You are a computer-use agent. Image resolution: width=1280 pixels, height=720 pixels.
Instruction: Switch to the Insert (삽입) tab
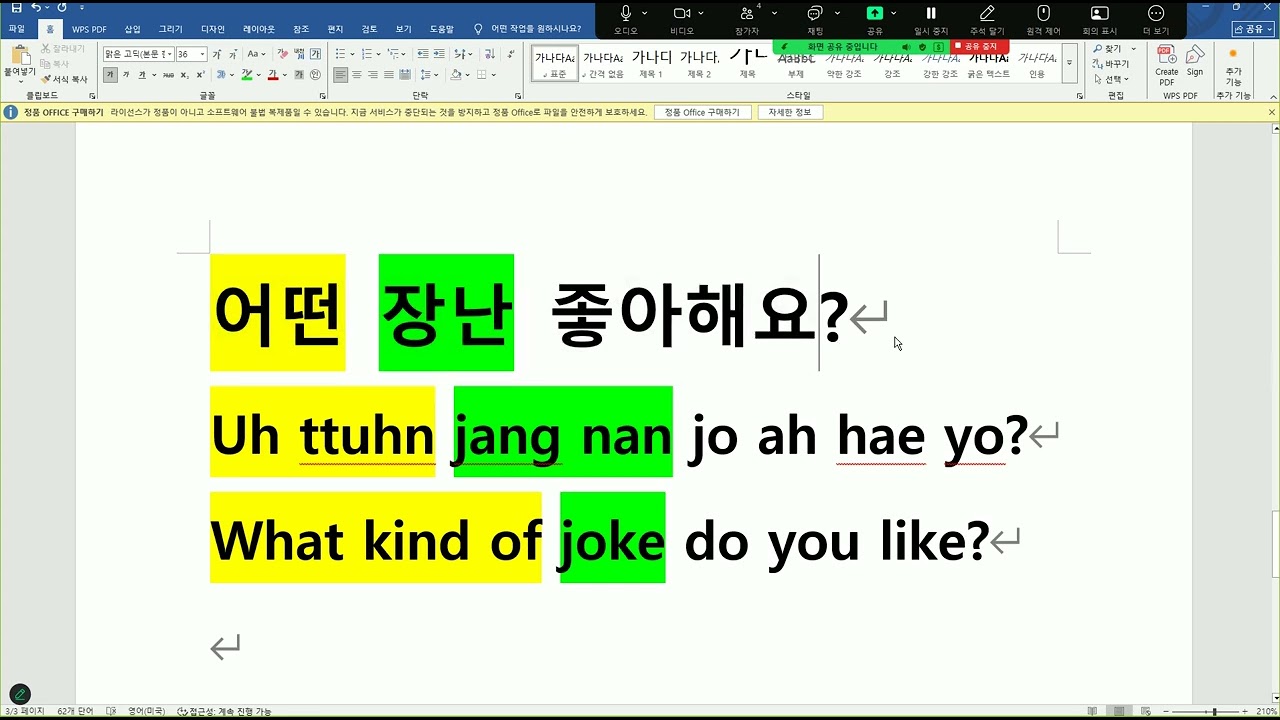(x=132, y=29)
